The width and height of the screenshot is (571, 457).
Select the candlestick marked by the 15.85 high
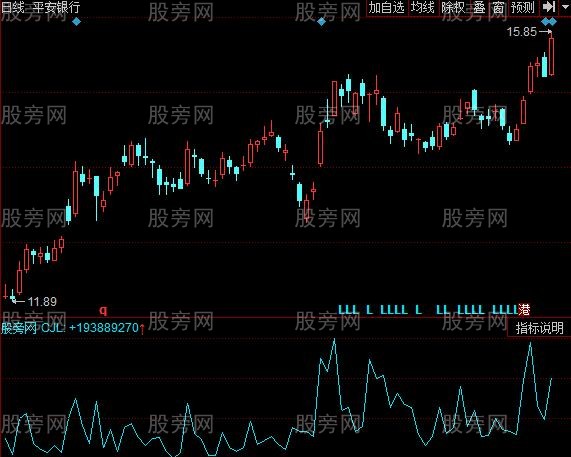551,55
